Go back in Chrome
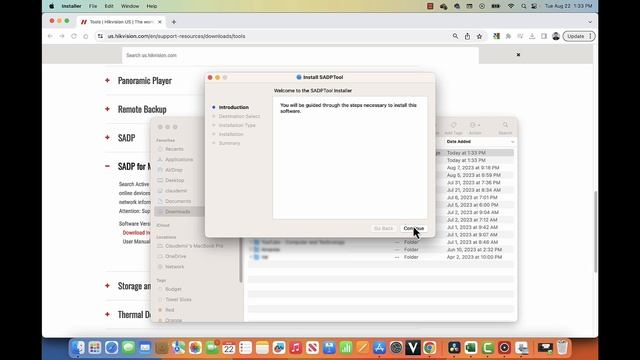The height and width of the screenshot is (360, 640). click(x=50, y=36)
